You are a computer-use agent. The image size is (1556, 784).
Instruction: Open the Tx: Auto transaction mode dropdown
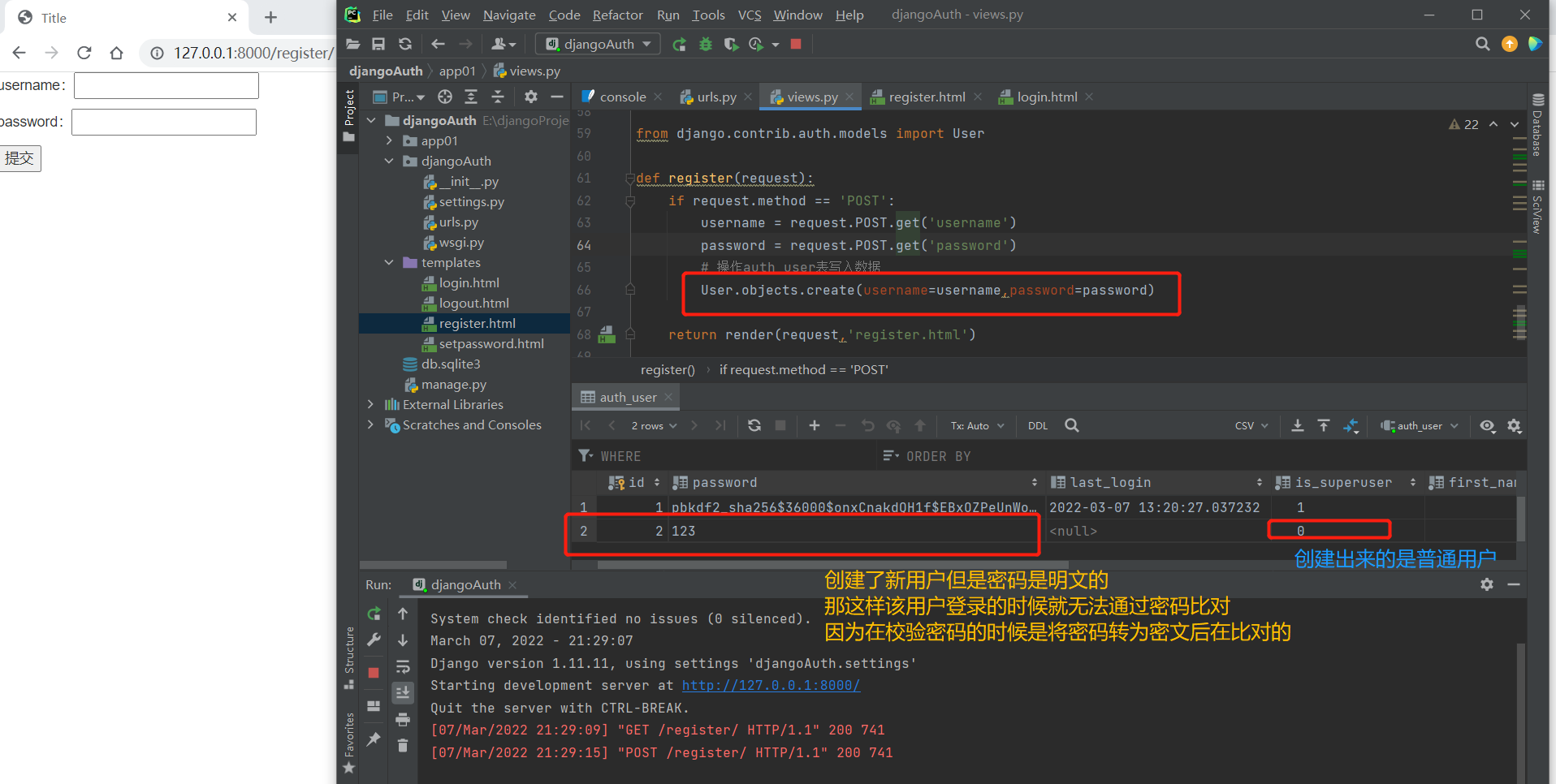[x=978, y=425]
